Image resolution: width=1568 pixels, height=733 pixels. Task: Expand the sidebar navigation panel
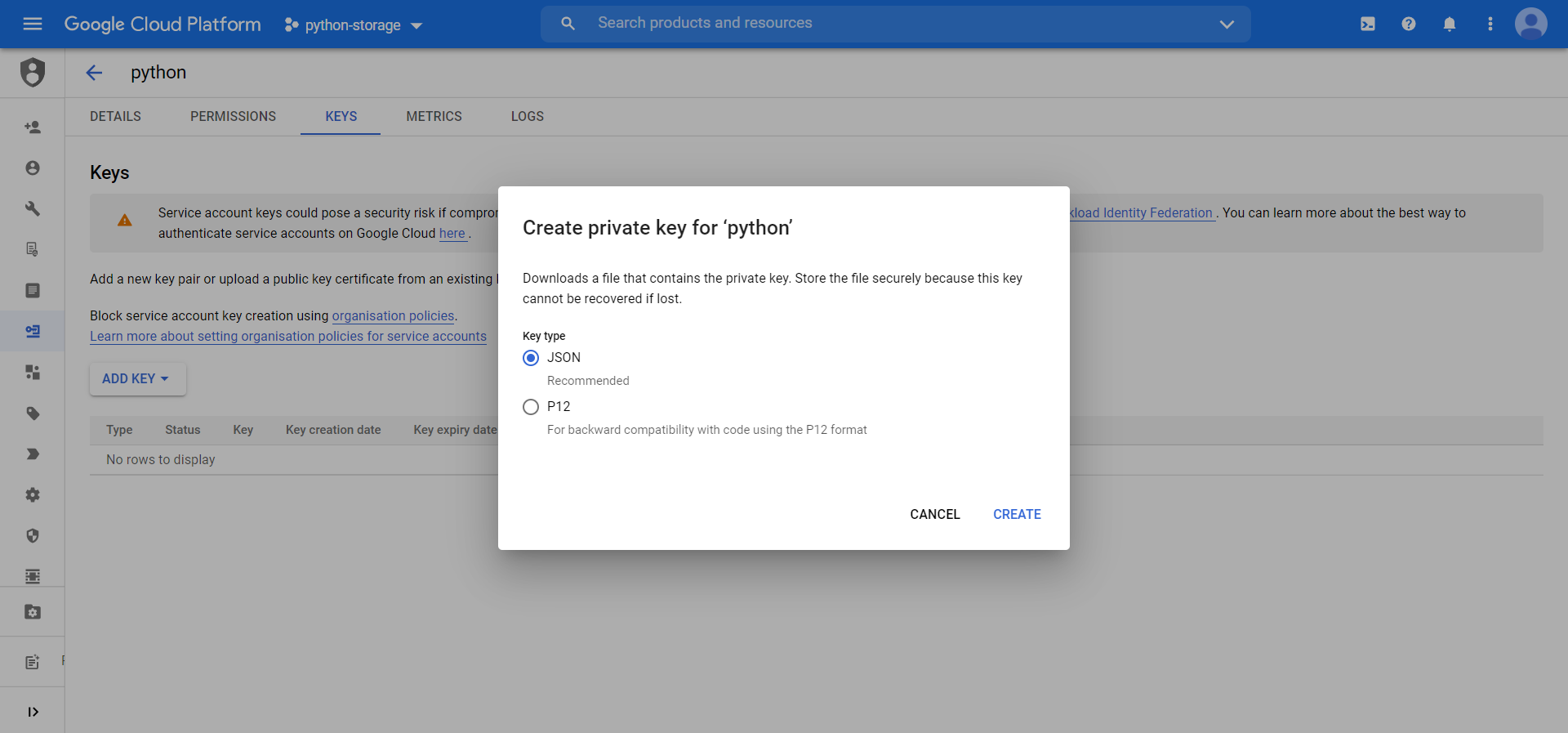click(33, 712)
